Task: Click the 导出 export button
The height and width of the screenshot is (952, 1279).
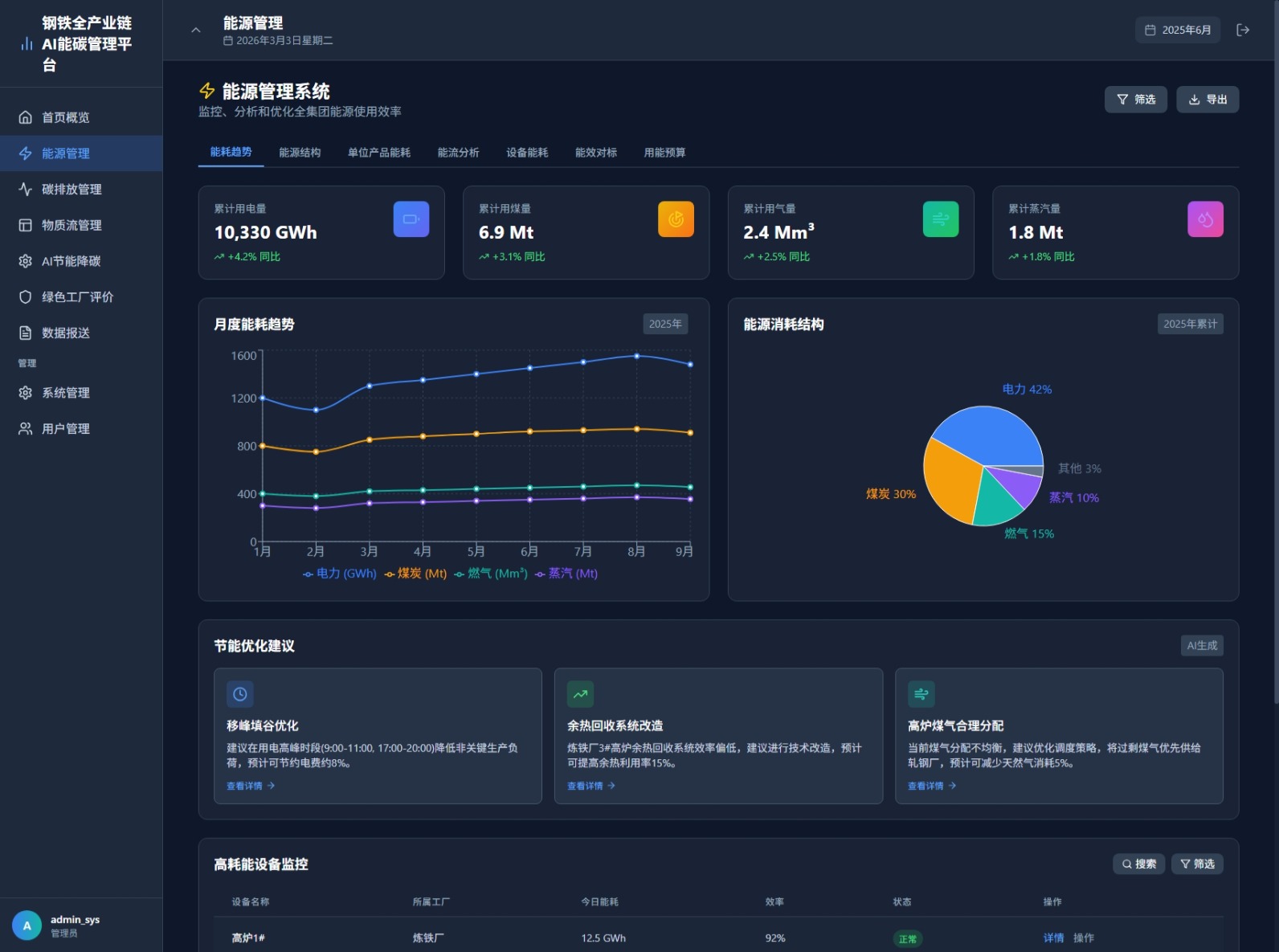Action: 1207,100
